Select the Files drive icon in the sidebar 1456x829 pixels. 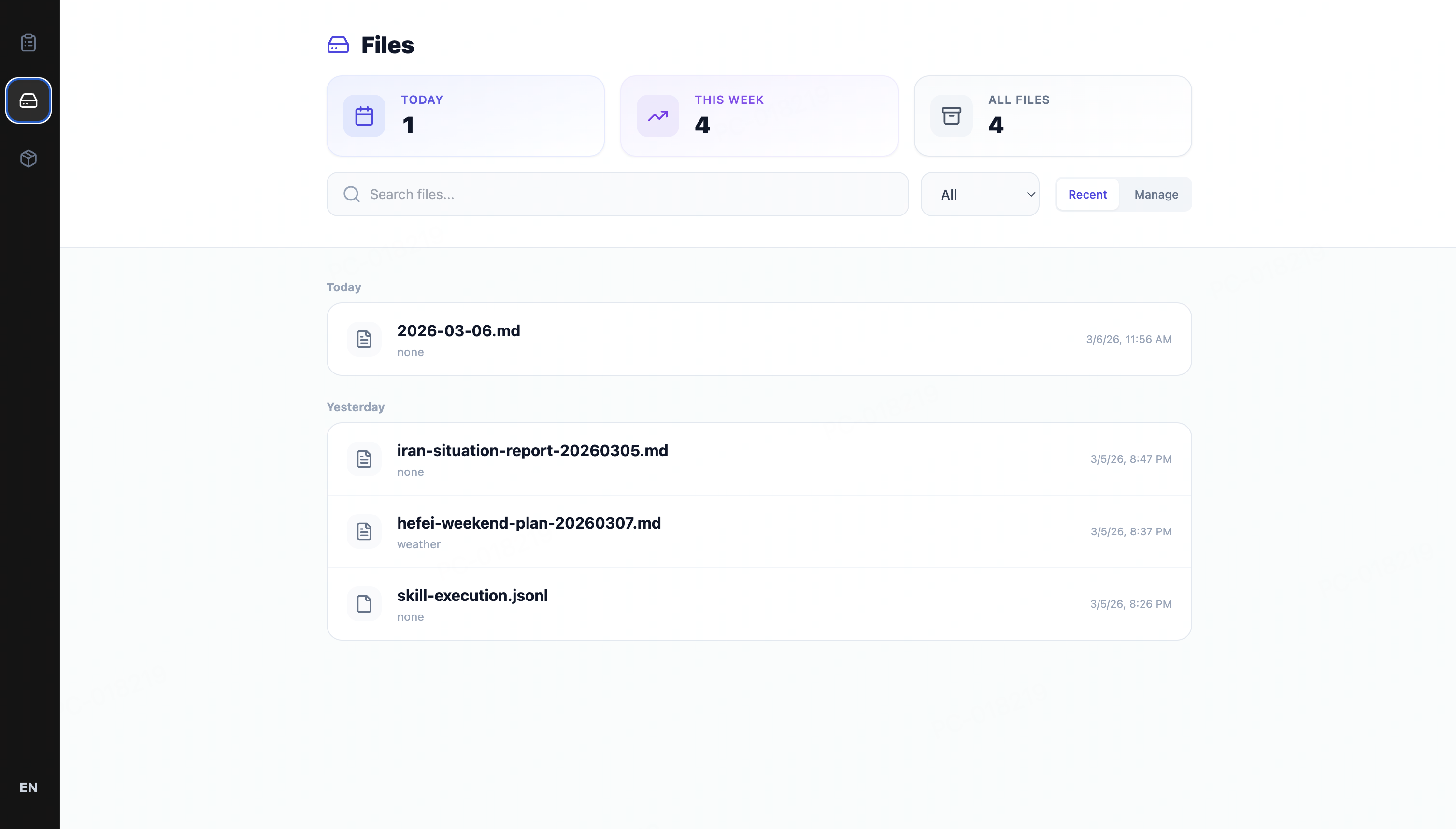(29, 100)
